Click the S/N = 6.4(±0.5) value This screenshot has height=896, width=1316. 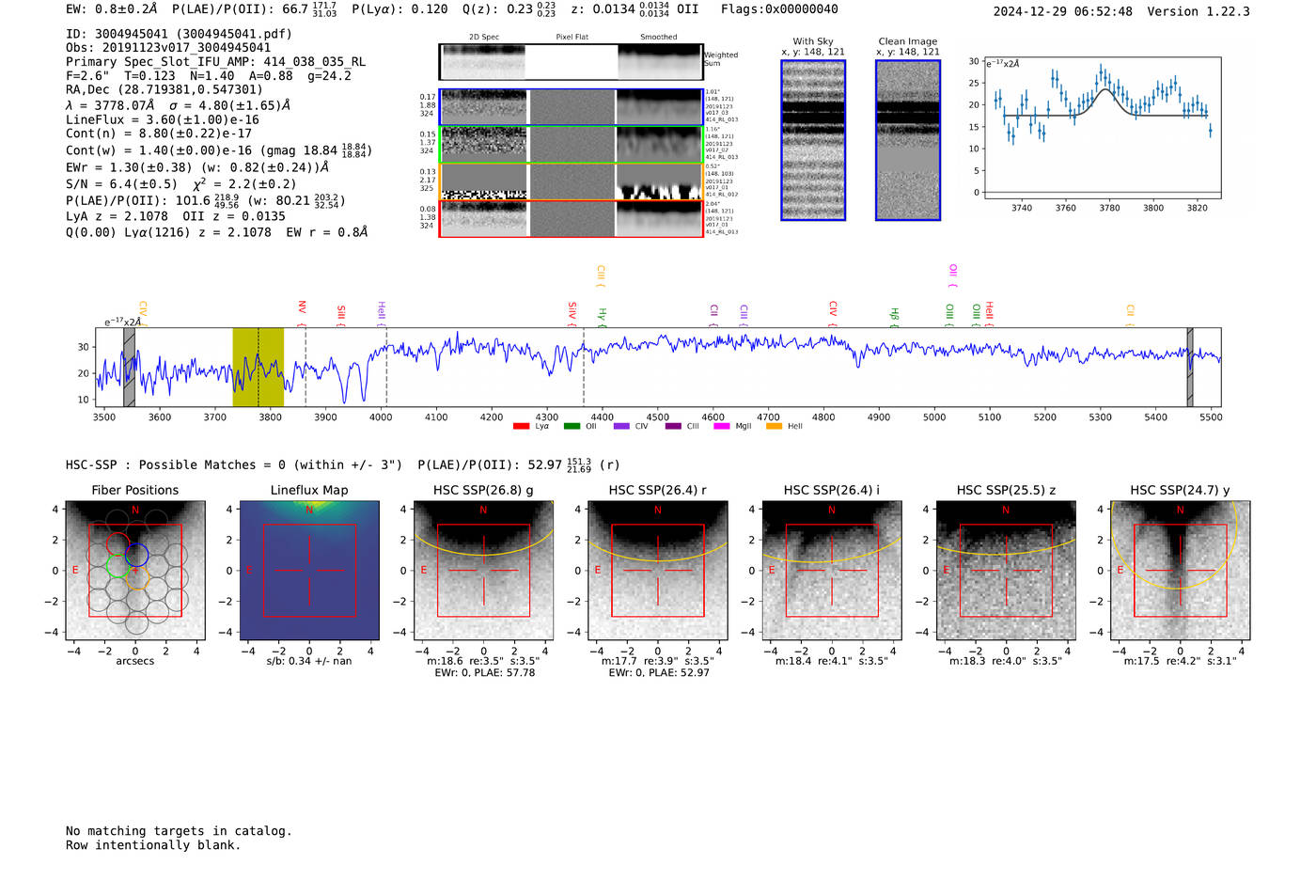coord(121,184)
